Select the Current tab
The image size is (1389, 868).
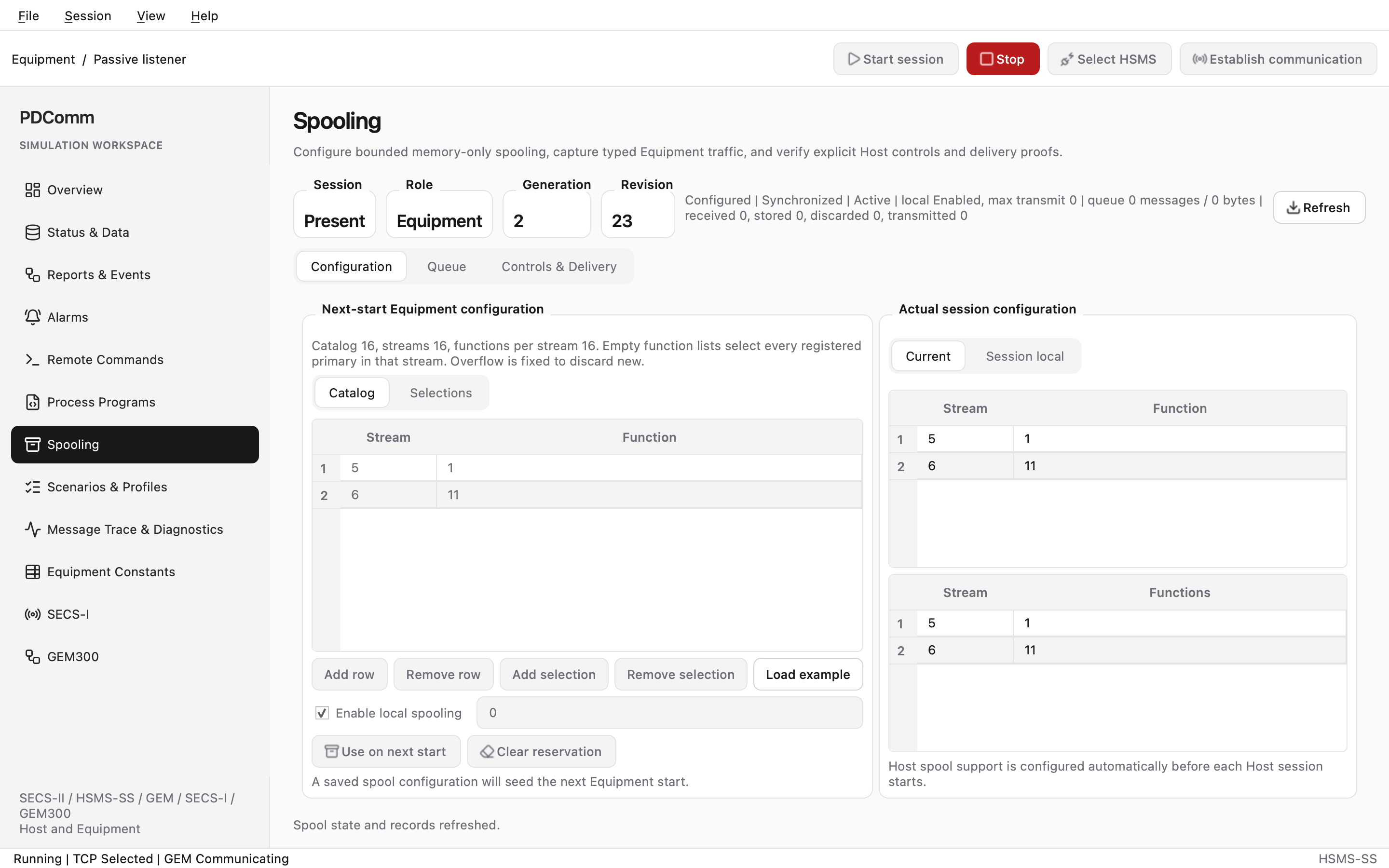click(928, 356)
